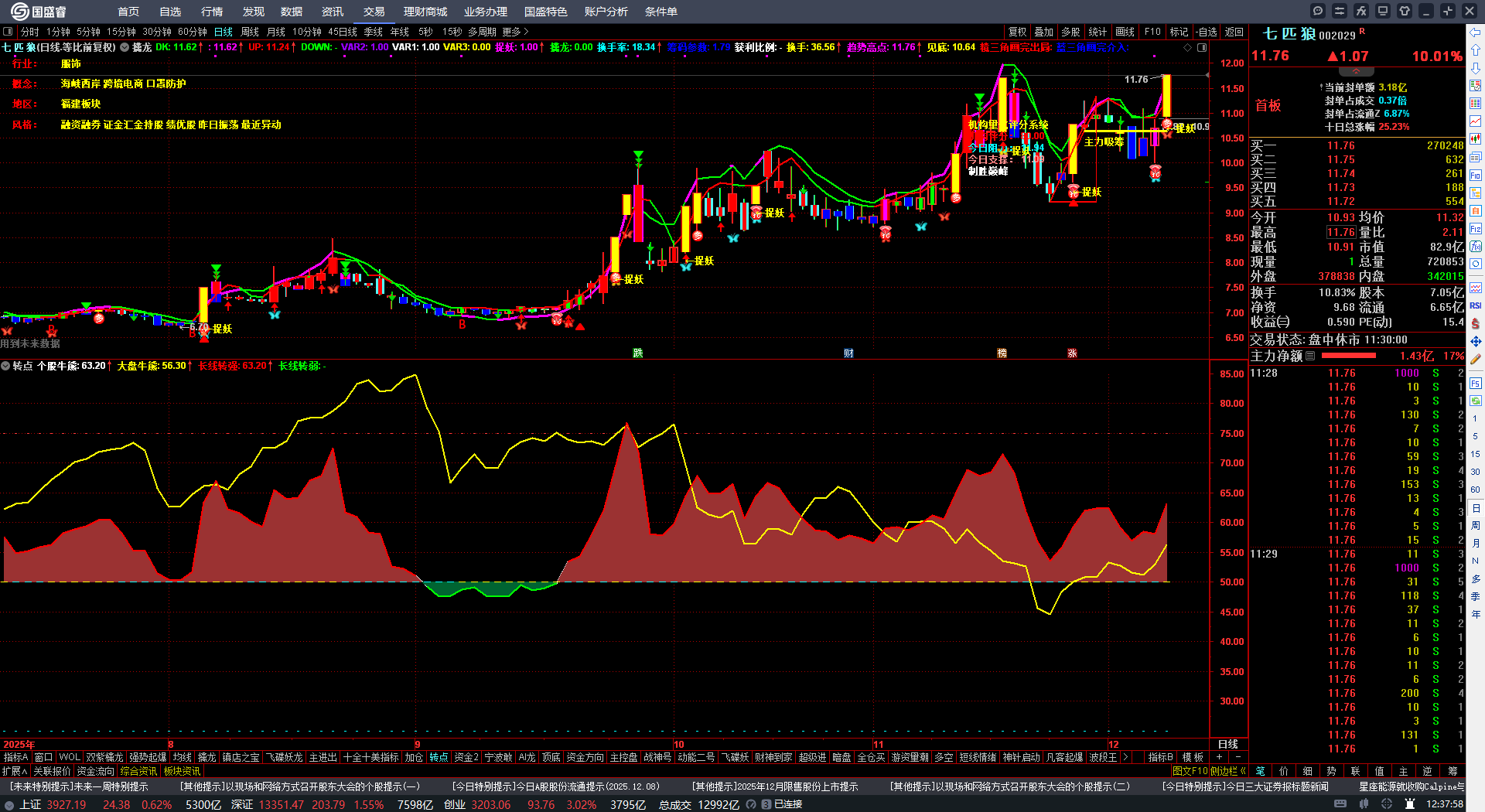Open 图文F10 company info
The image size is (1485, 812).
[1190, 771]
